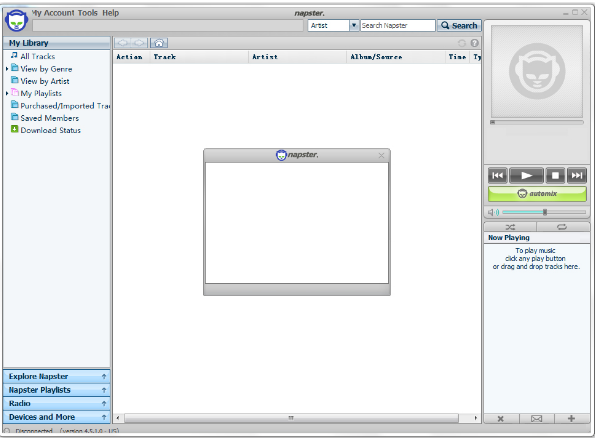Click the envelope share icon
Screen dimensions: 595x438
click(536, 419)
